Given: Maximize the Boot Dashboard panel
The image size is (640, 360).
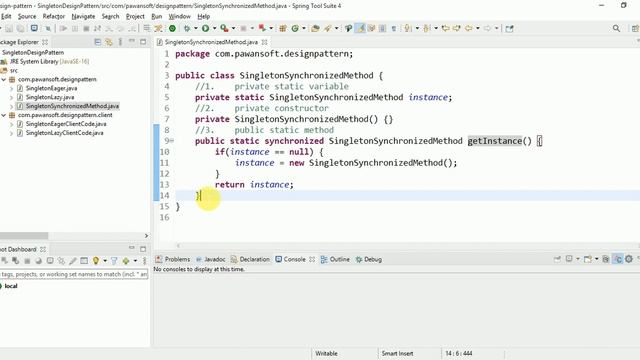Looking at the screenshot, I should pyautogui.click(x=143, y=249).
